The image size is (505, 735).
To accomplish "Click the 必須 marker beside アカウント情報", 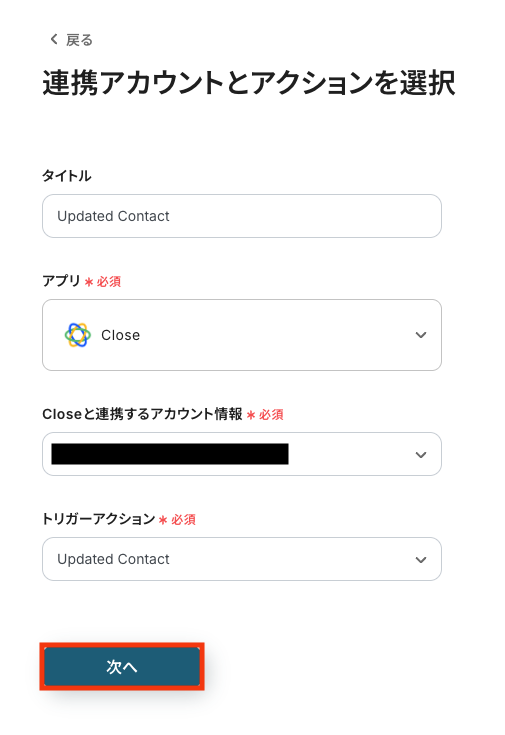I will pos(271,415).
